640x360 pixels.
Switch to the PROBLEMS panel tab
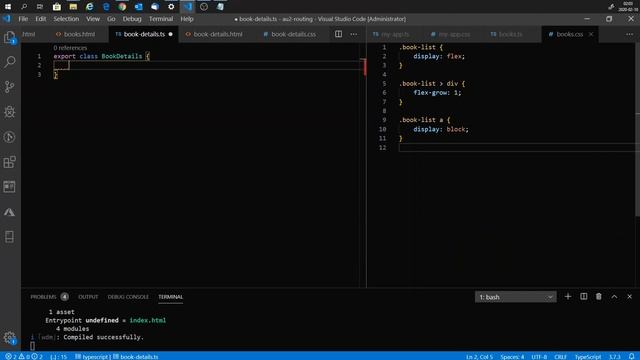tap(43, 297)
